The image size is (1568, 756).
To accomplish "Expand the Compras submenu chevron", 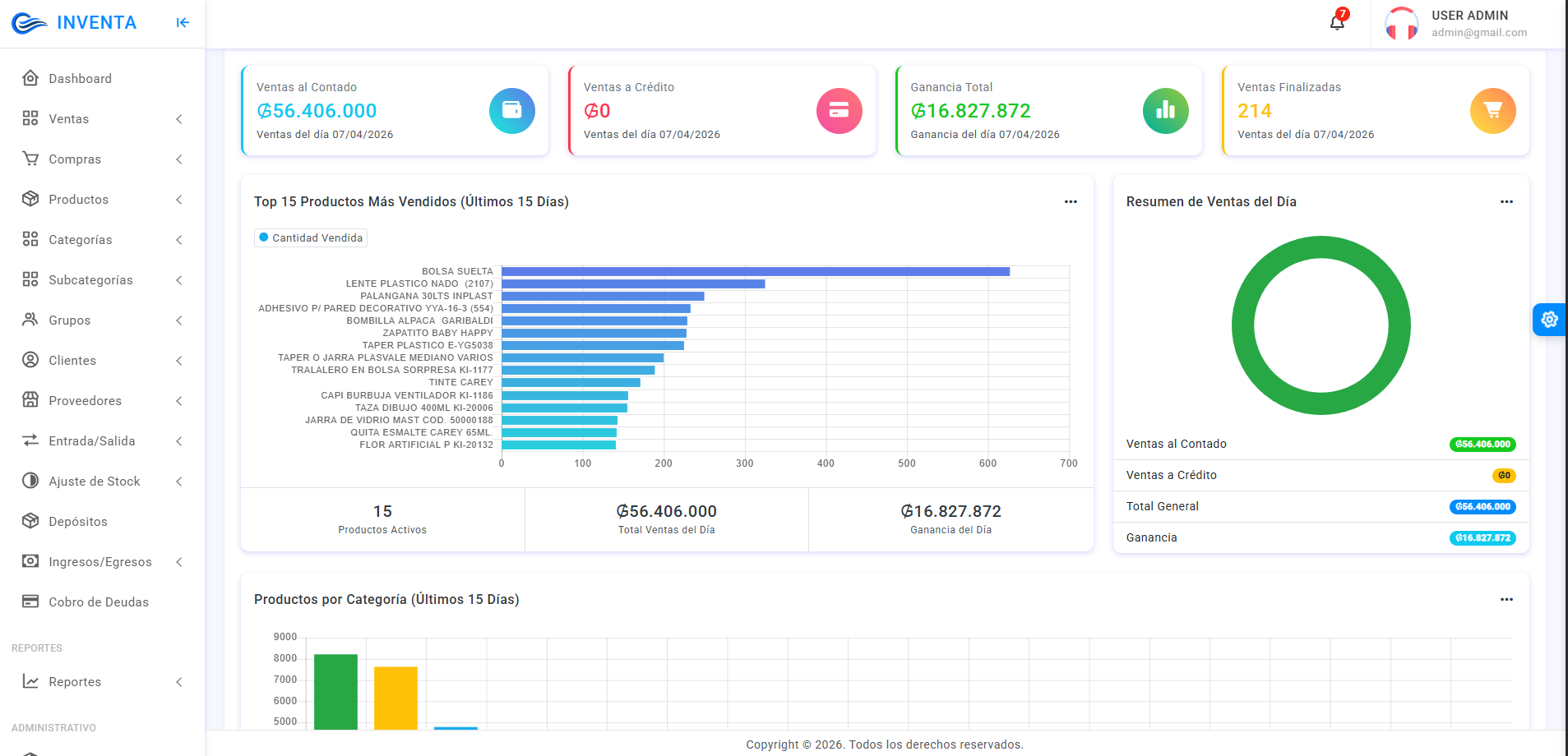I will tap(179, 159).
